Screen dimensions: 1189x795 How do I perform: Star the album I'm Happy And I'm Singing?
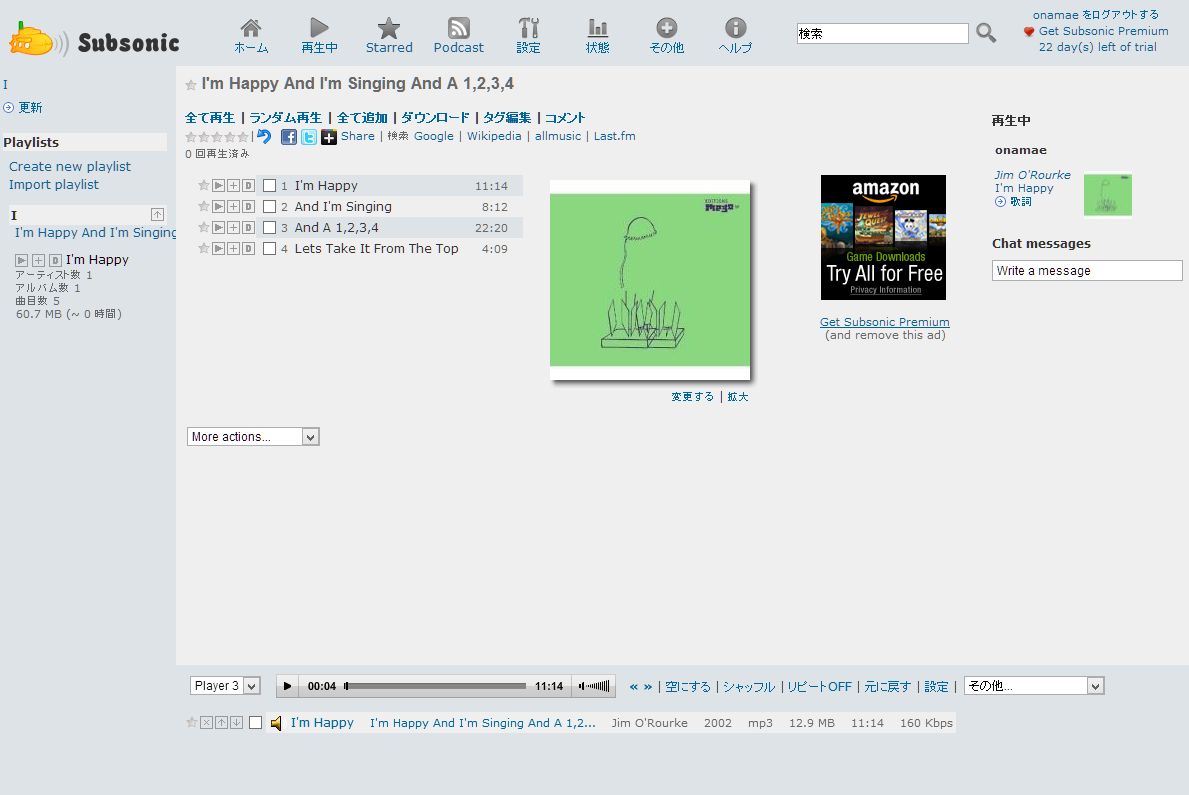click(x=191, y=85)
